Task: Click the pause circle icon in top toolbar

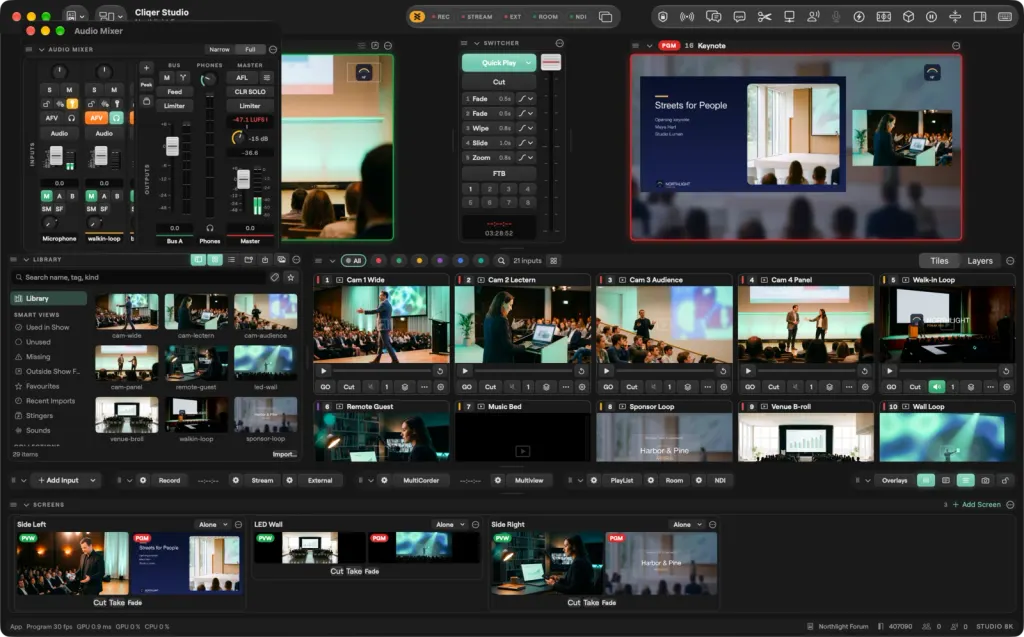Action: point(931,17)
